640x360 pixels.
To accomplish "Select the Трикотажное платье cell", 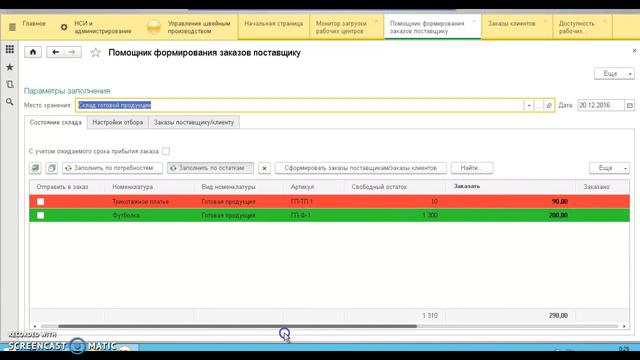I will click(x=149, y=202).
